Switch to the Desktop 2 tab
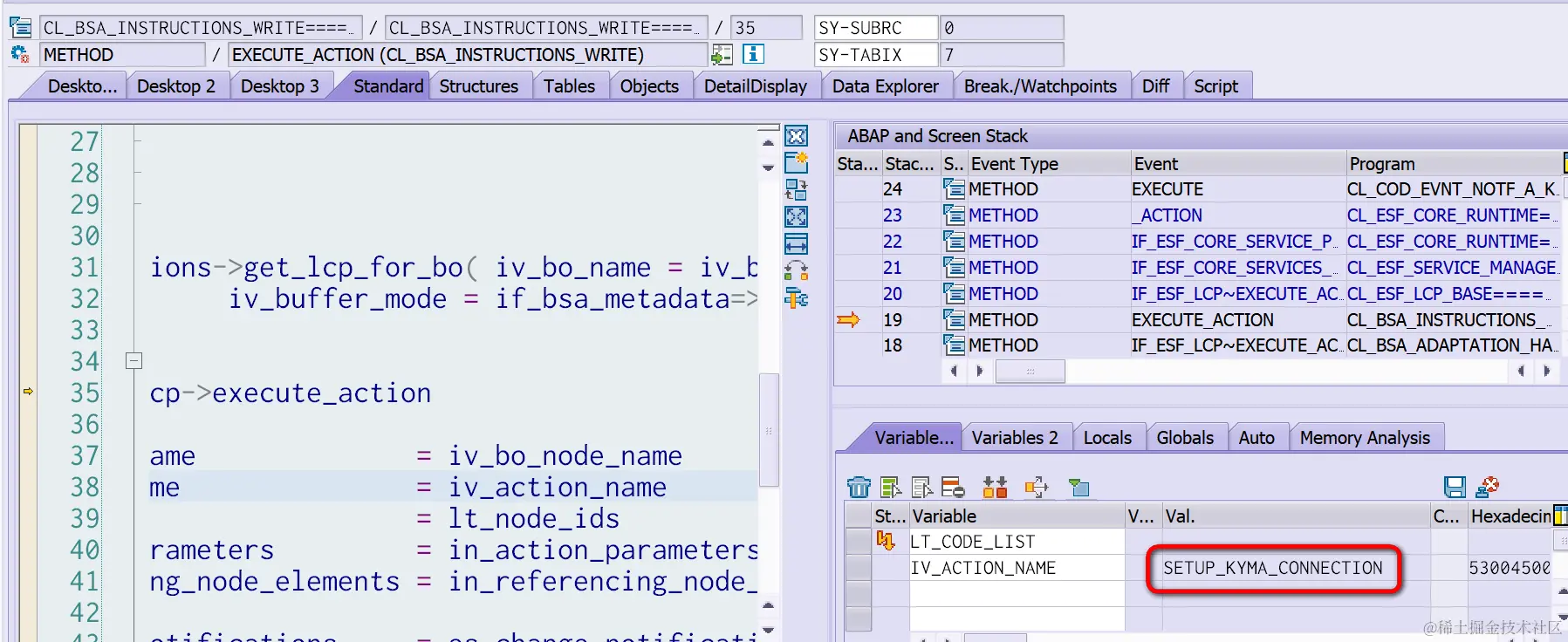1568x642 pixels. coord(175,86)
